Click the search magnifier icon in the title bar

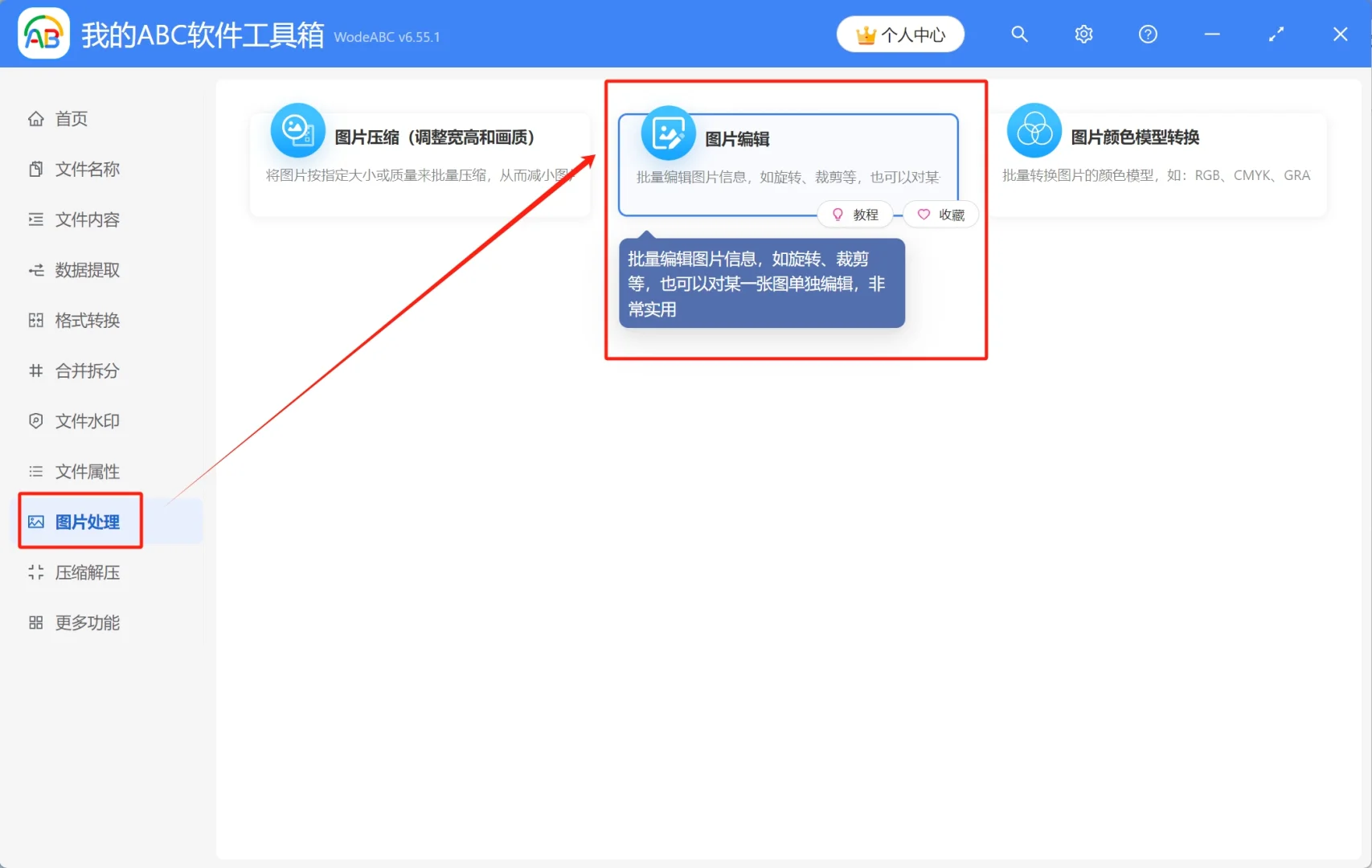click(1018, 34)
